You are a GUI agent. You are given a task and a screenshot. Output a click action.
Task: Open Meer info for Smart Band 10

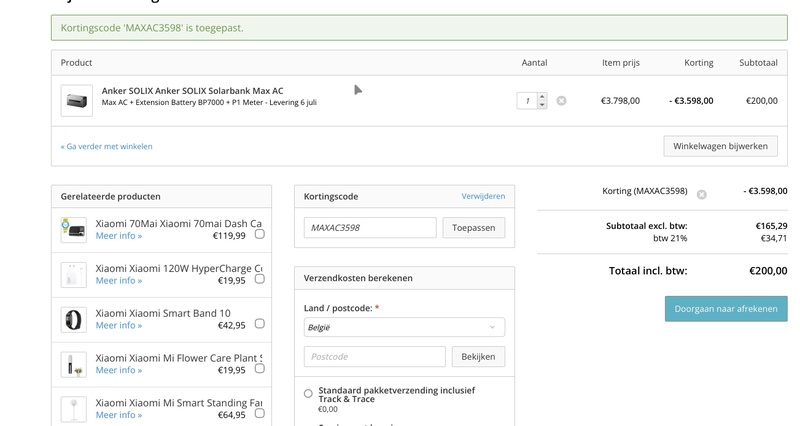pos(119,325)
